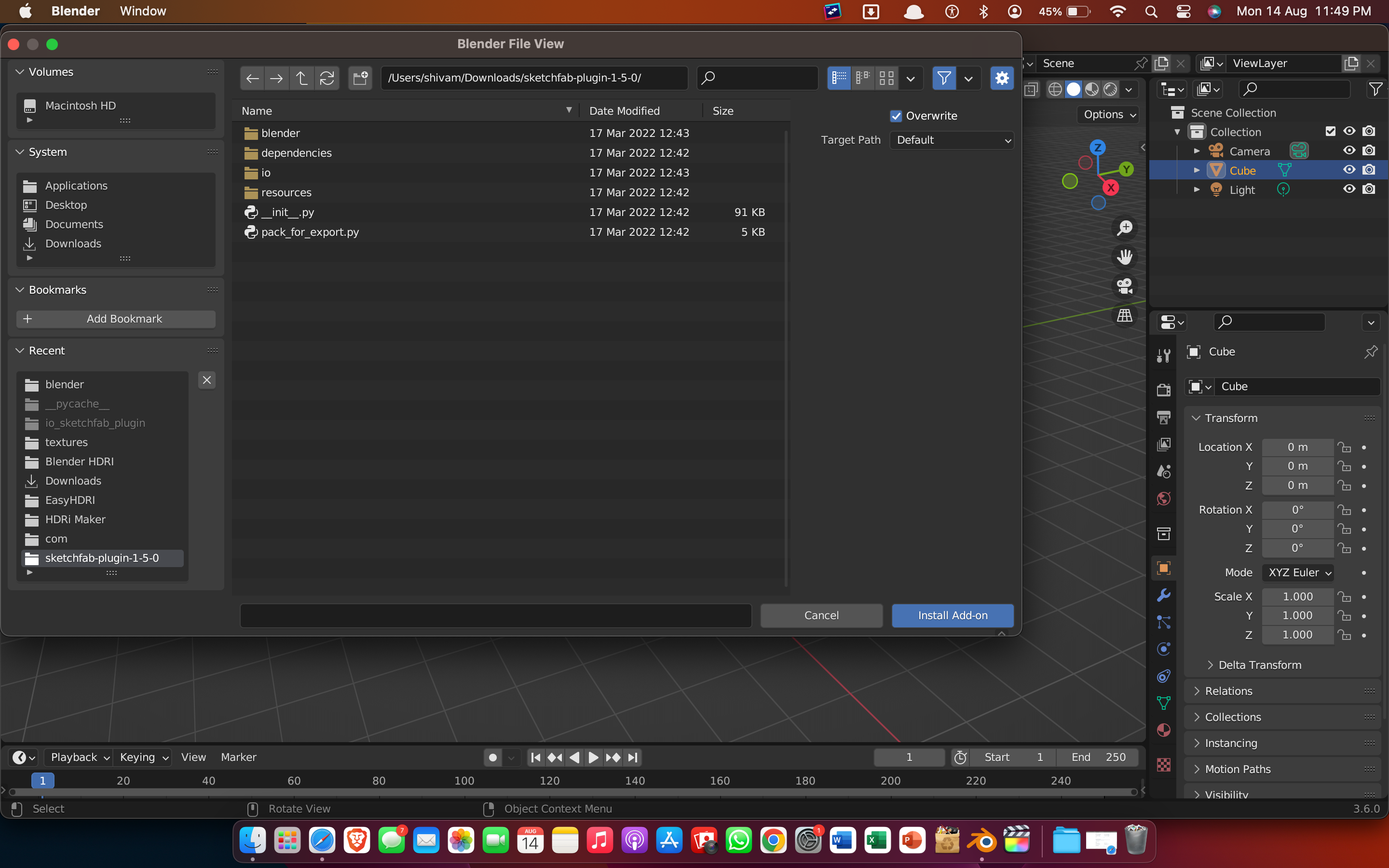The image size is (1389, 868).
Task: Click the refresh icon in the file browser
Action: point(328,78)
